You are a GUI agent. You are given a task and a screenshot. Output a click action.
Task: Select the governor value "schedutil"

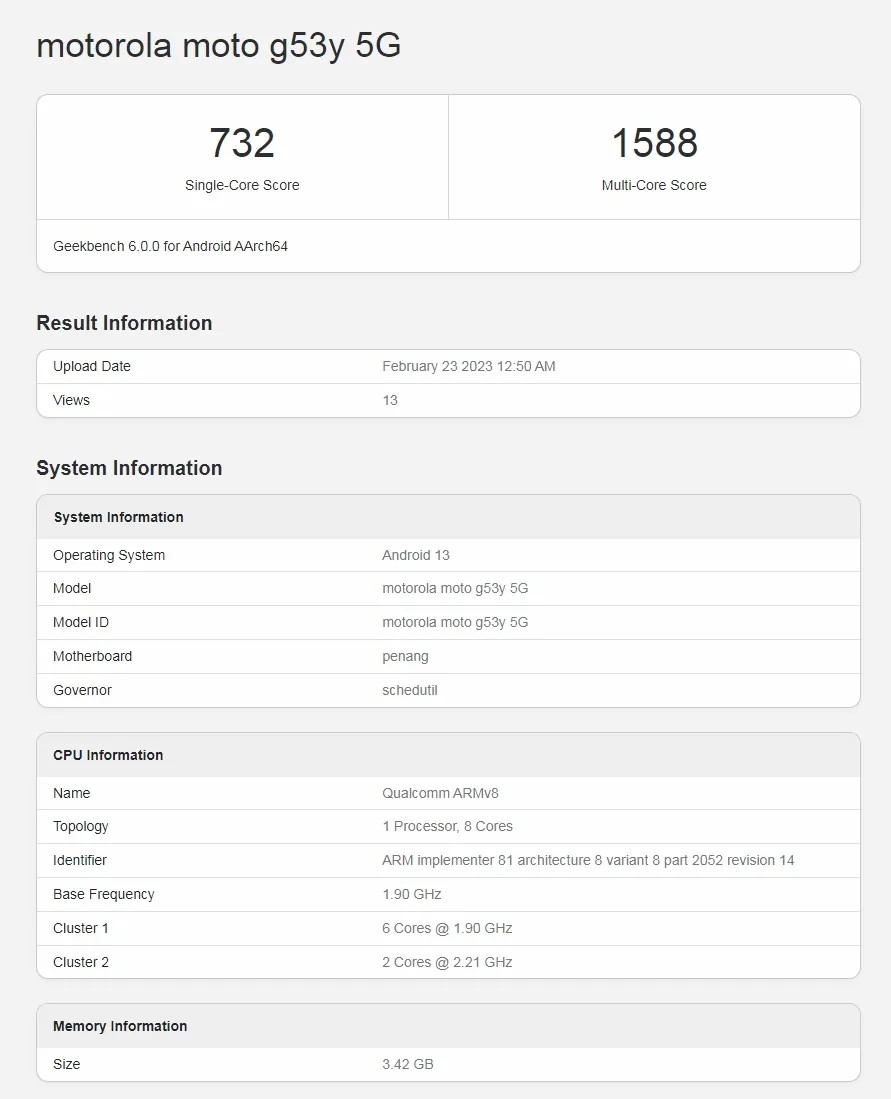point(410,690)
